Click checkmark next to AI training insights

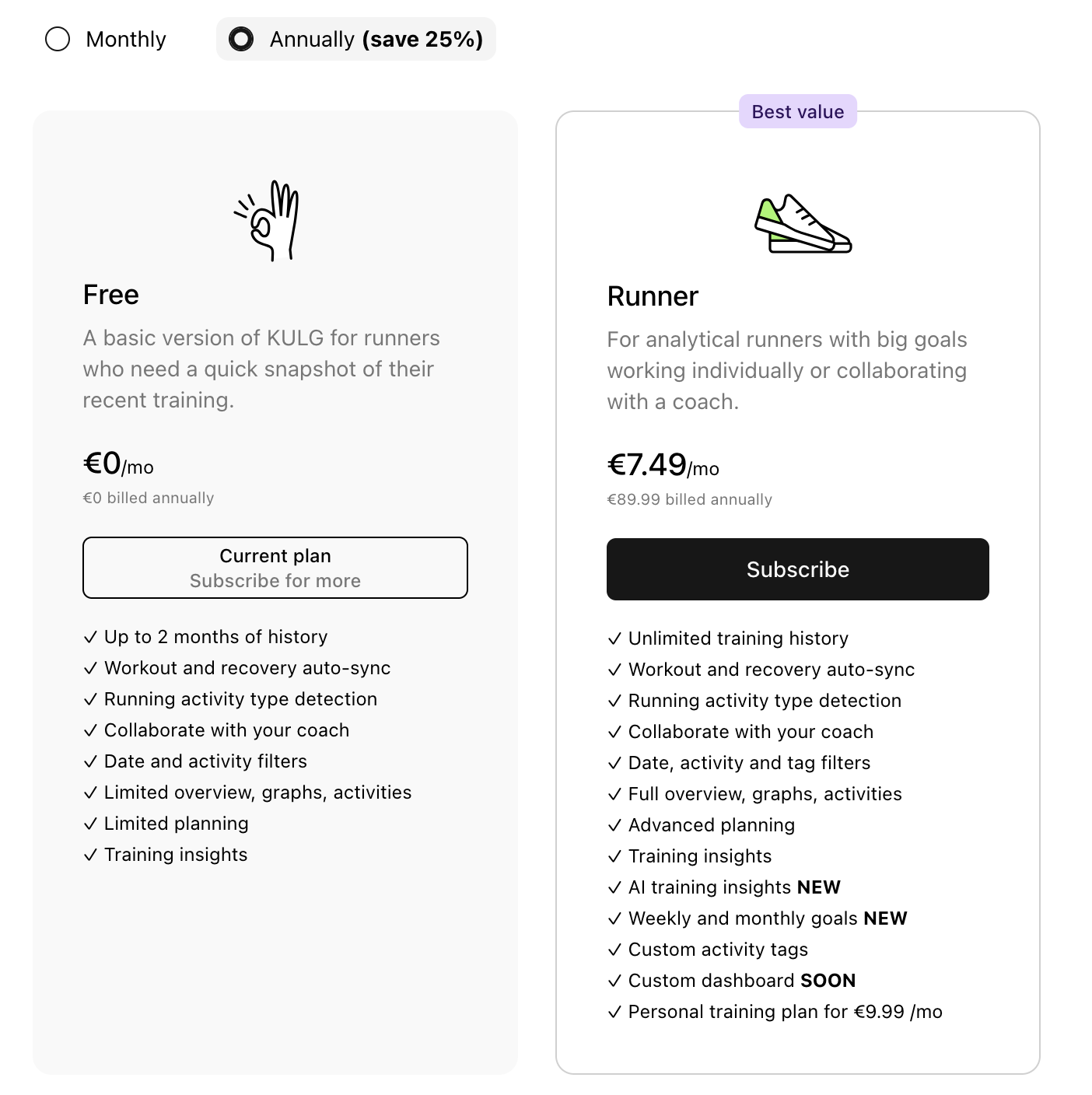[614, 887]
